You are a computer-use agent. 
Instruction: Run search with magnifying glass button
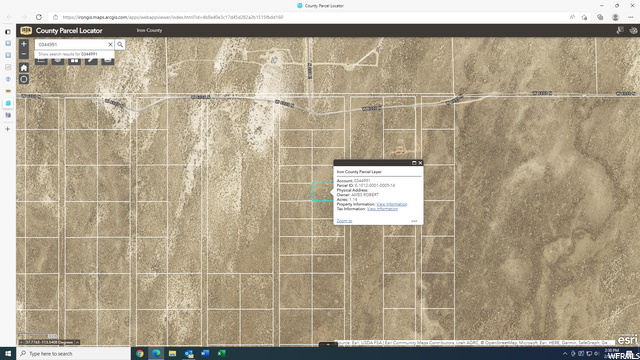point(120,44)
